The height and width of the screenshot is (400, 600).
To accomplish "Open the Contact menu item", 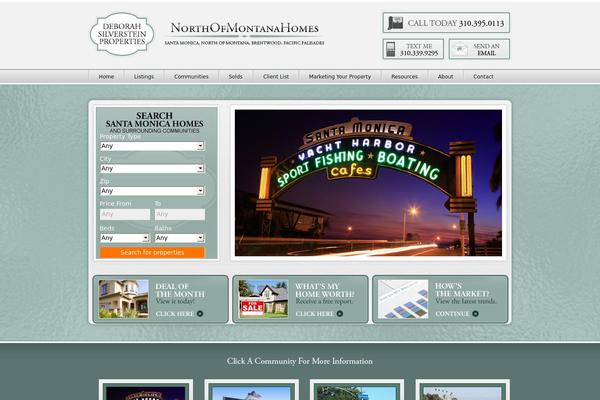I will 483,77.
